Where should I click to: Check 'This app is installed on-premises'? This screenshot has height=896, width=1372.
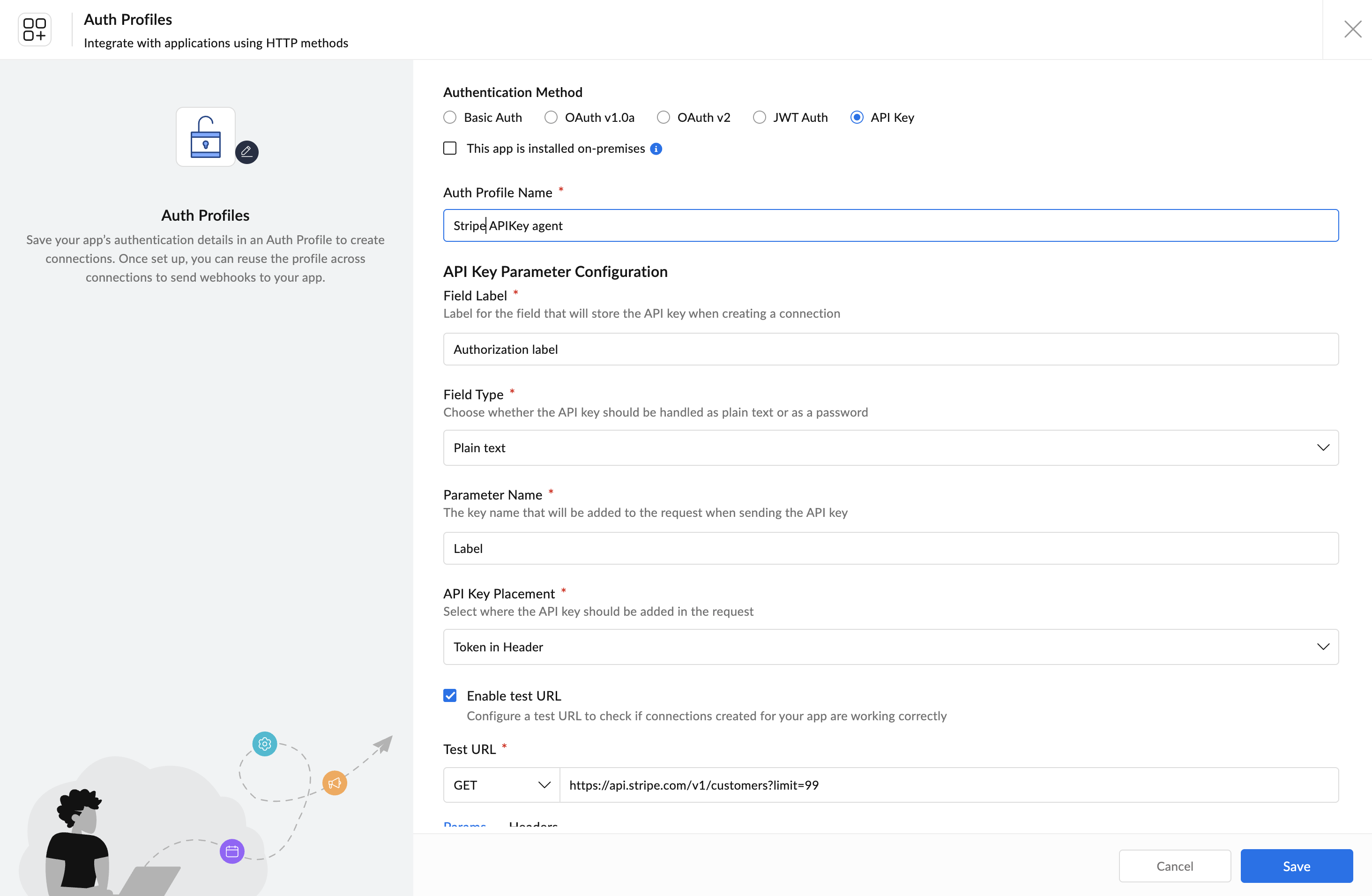pos(450,149)
